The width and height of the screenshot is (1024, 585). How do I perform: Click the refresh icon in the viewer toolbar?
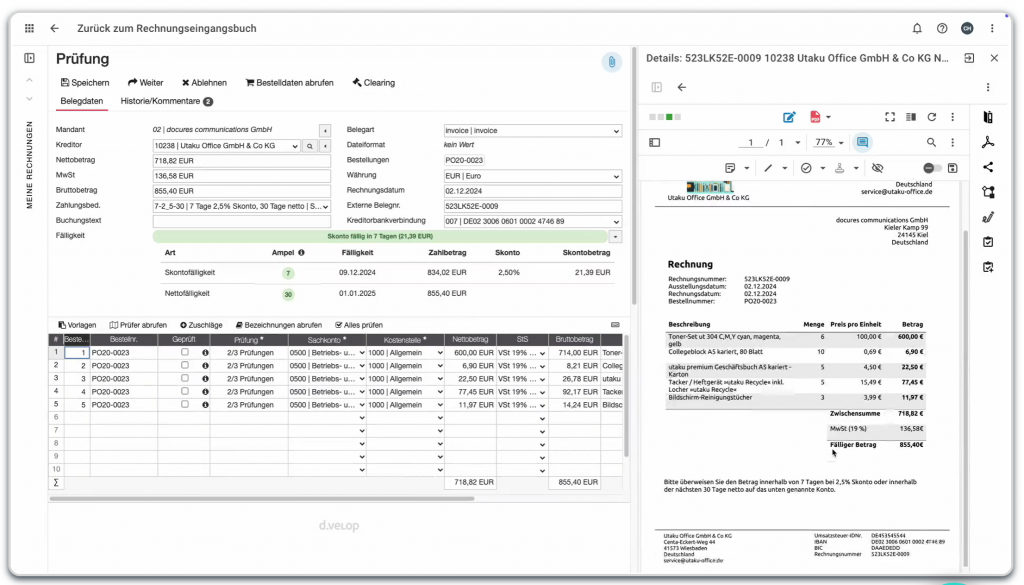[x=932, y=117]
